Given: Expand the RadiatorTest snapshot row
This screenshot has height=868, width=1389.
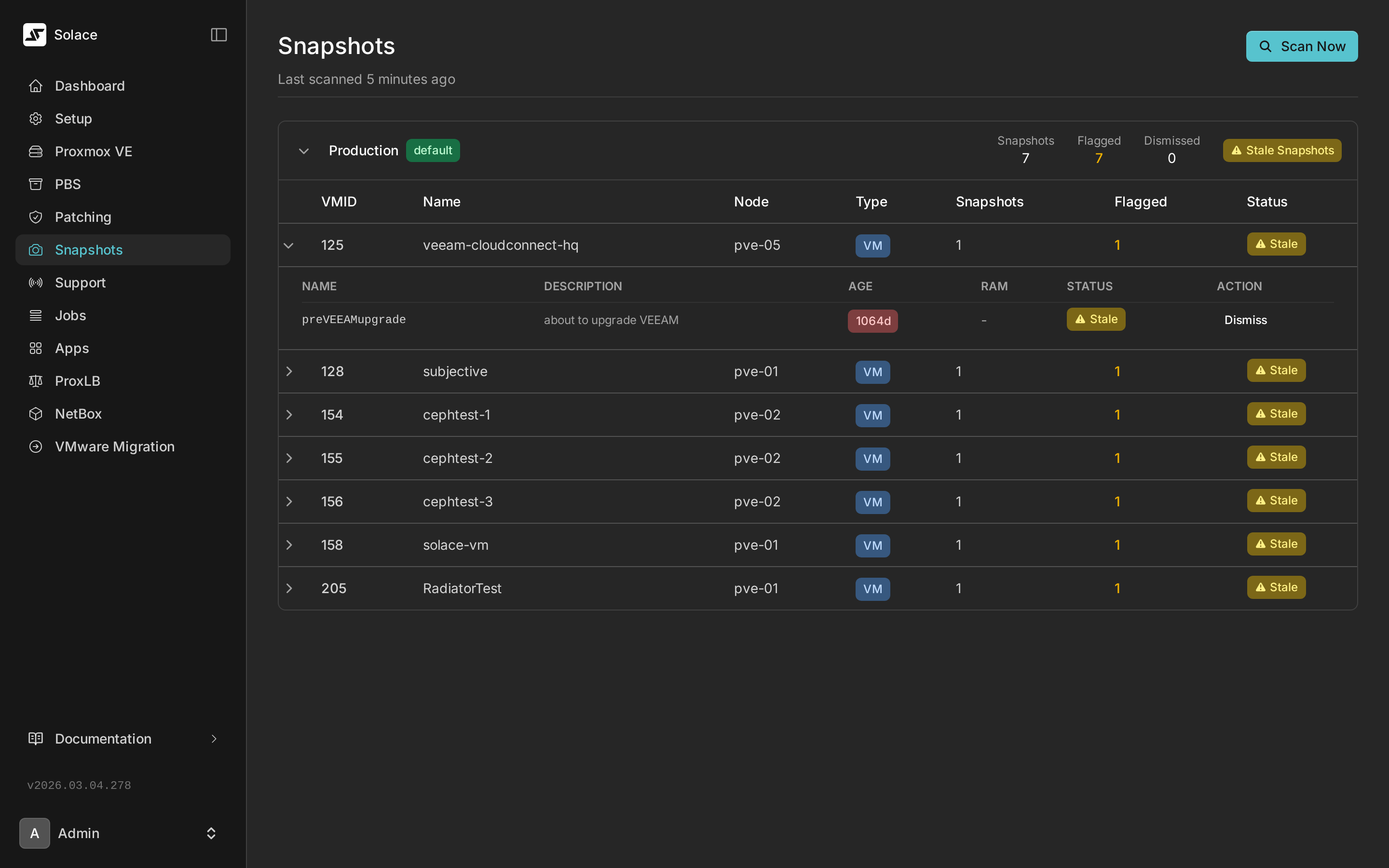Looking at the screenshot, I should [289, 588].
